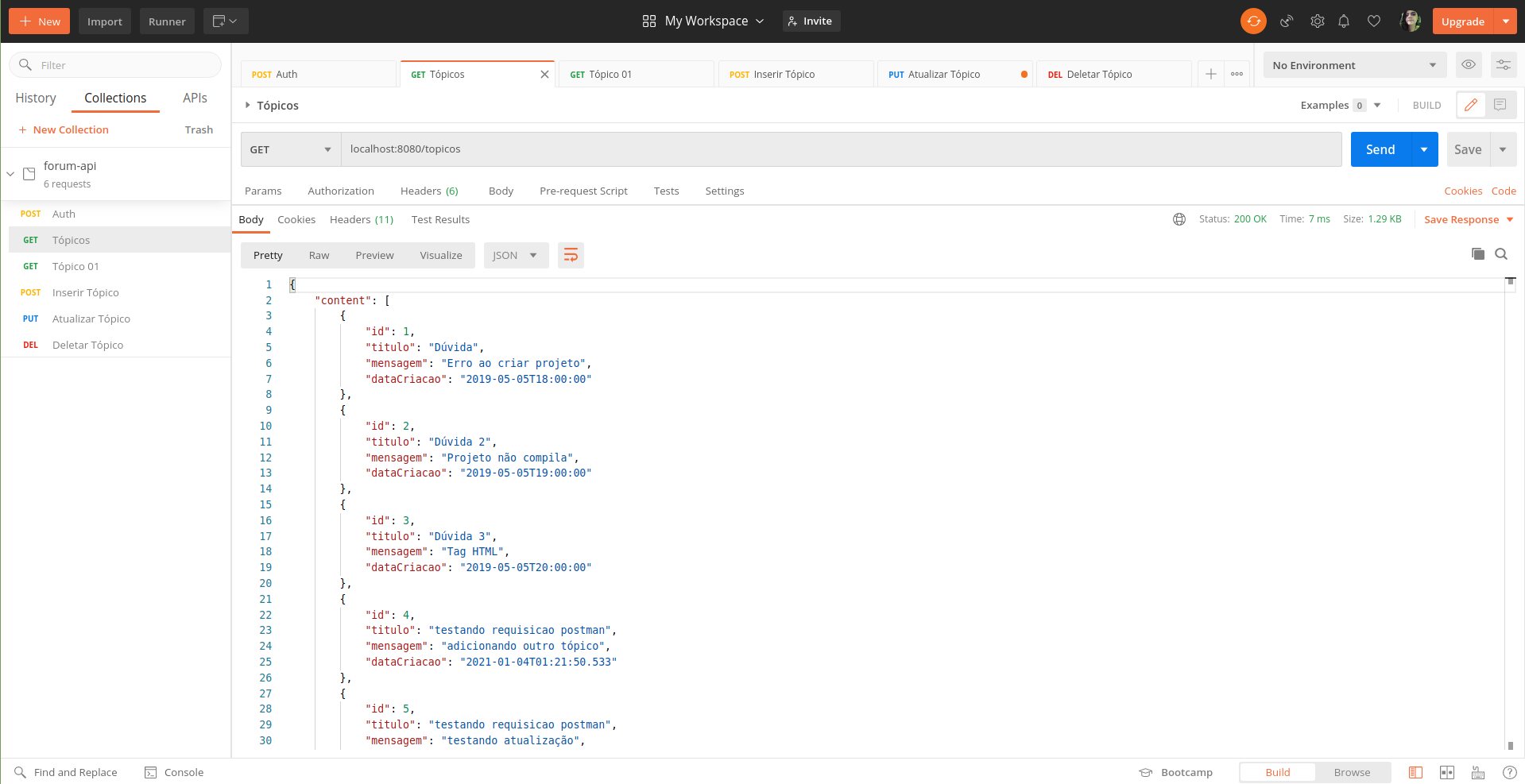Click the collection Filter search field

point(115,65)
